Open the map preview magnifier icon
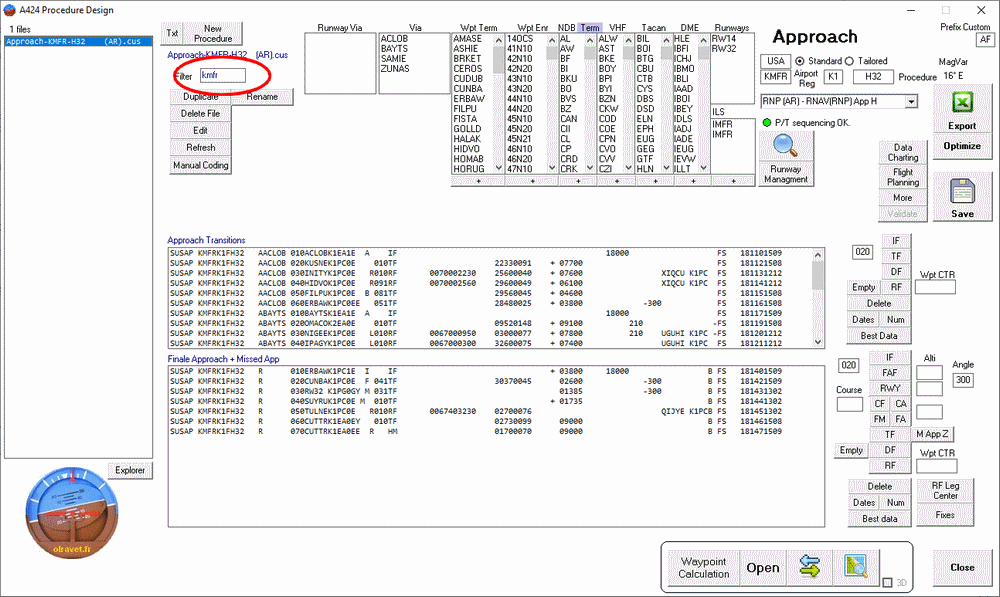 [855, 567]
